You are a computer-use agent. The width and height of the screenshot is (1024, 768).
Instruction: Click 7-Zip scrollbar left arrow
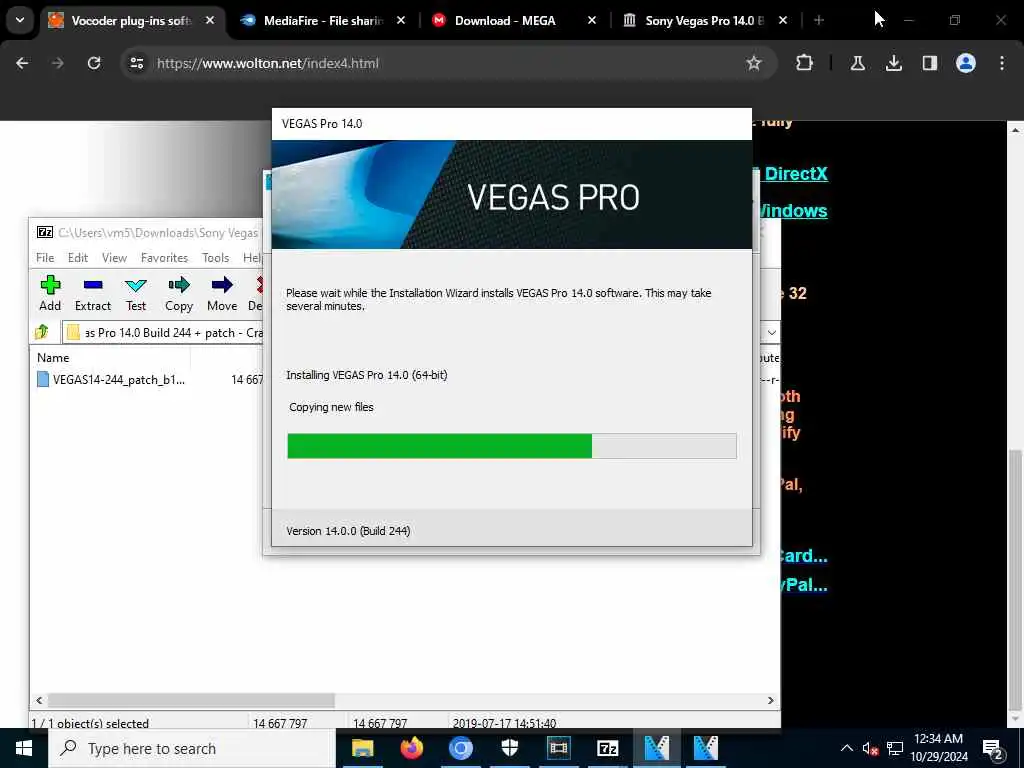[x=39, y=700]
